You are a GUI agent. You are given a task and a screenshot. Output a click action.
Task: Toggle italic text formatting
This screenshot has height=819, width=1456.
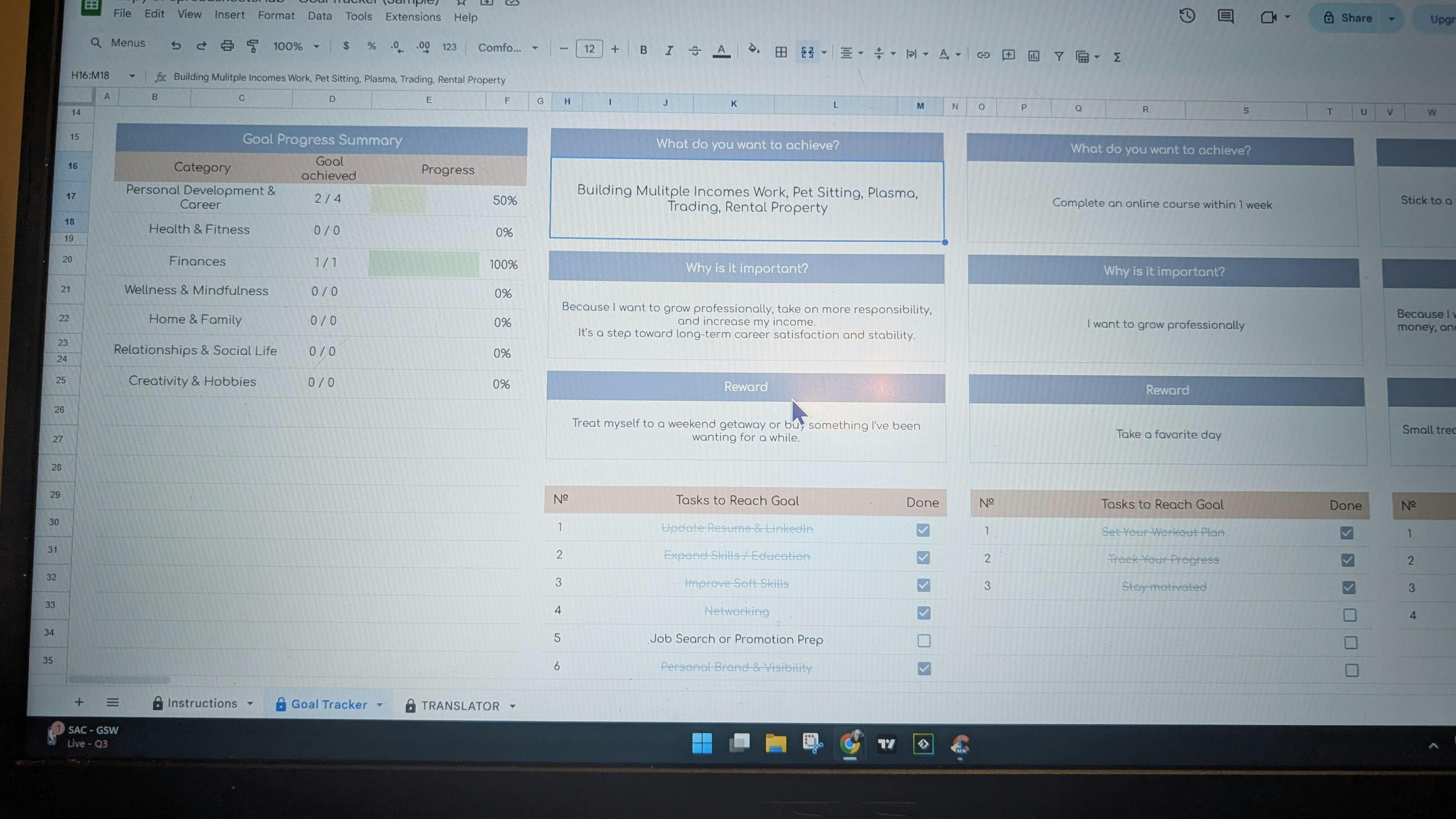(669, 51)
